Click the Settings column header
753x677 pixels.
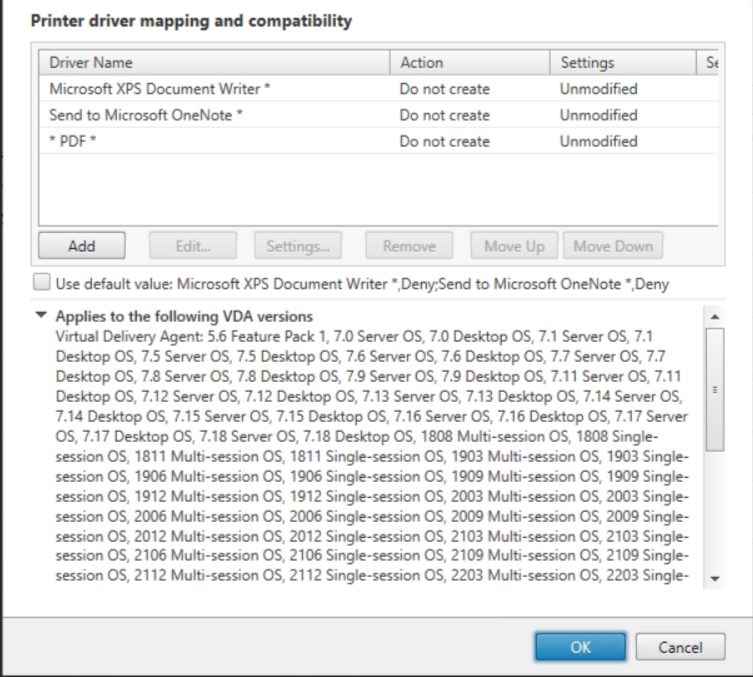tap(623, 62)
